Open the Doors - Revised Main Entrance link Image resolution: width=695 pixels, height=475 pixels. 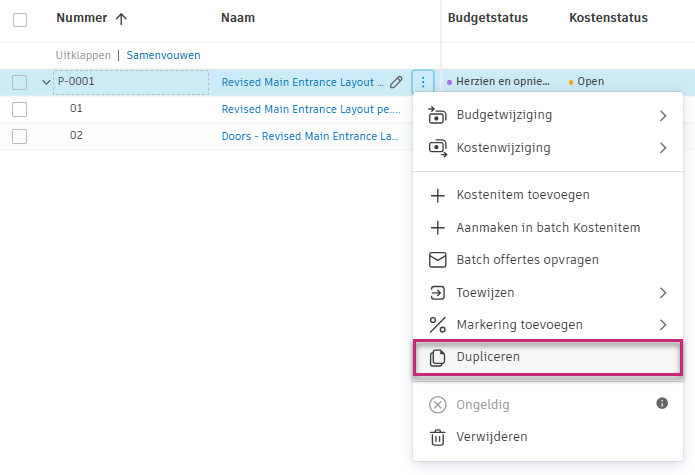(310, 136)
